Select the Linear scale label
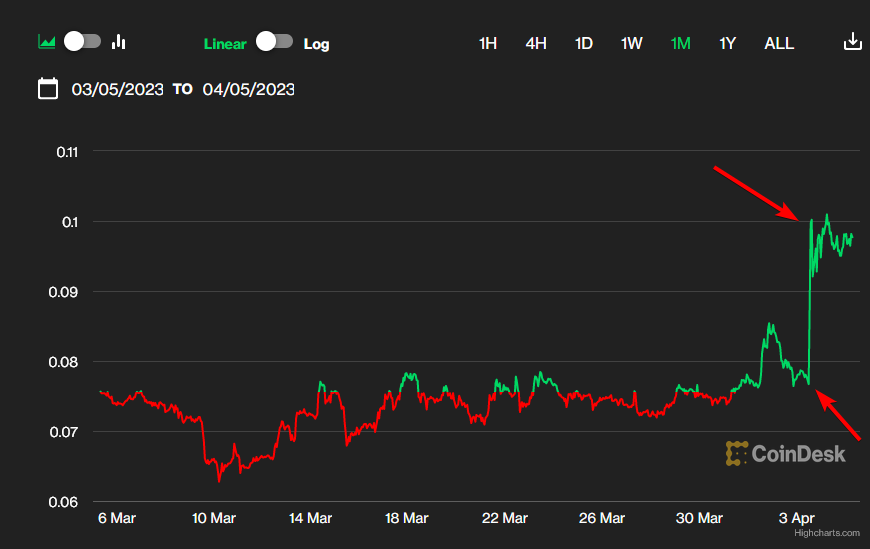 click(x=225, y=44)
